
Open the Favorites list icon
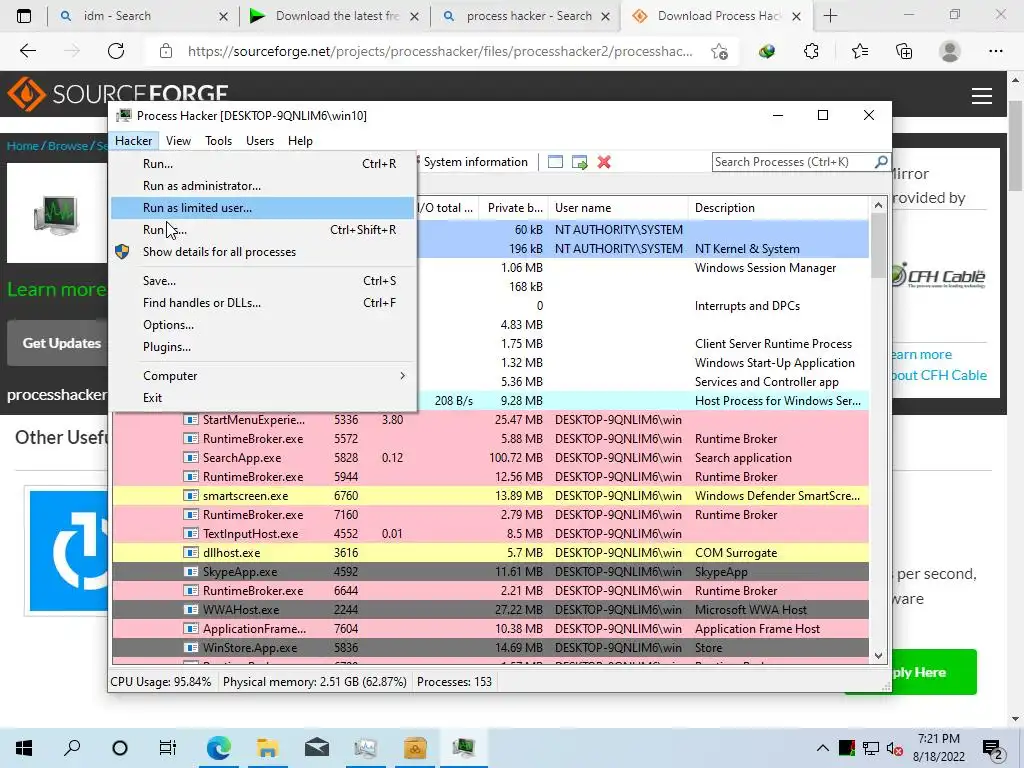[859, 51]
